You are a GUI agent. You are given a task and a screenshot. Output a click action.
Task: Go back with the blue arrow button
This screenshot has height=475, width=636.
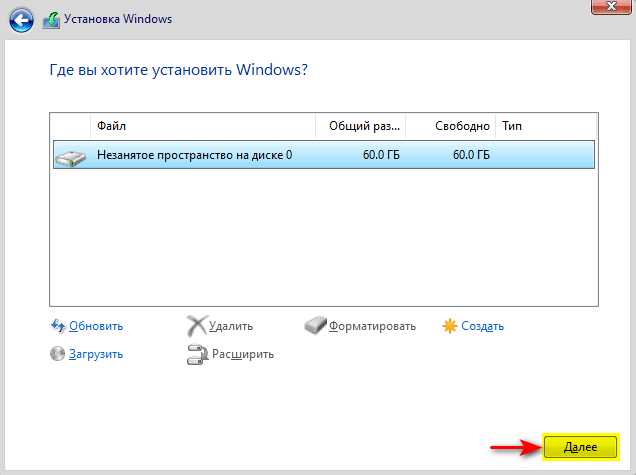tap(21, 20)
